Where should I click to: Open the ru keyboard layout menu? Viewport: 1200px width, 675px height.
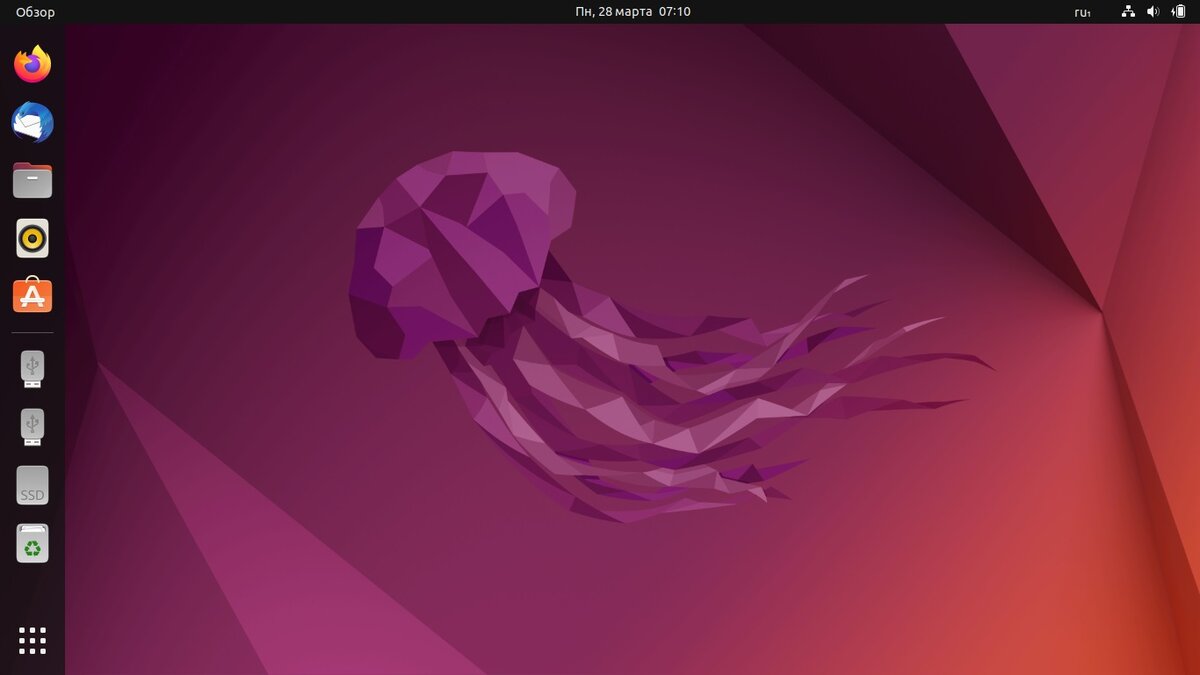click(x=1082, y=12)
